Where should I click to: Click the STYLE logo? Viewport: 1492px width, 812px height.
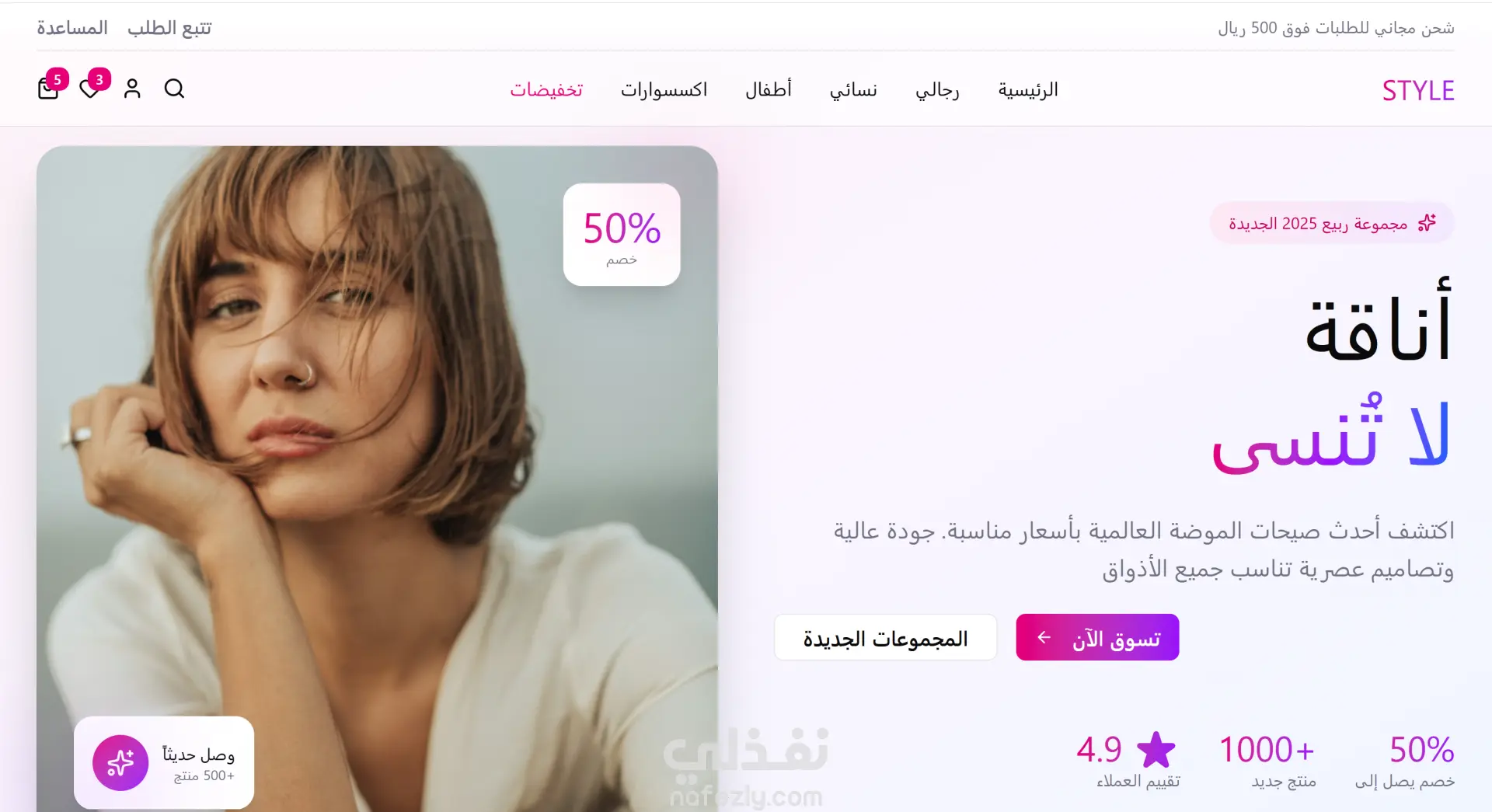coord(1418,90)
